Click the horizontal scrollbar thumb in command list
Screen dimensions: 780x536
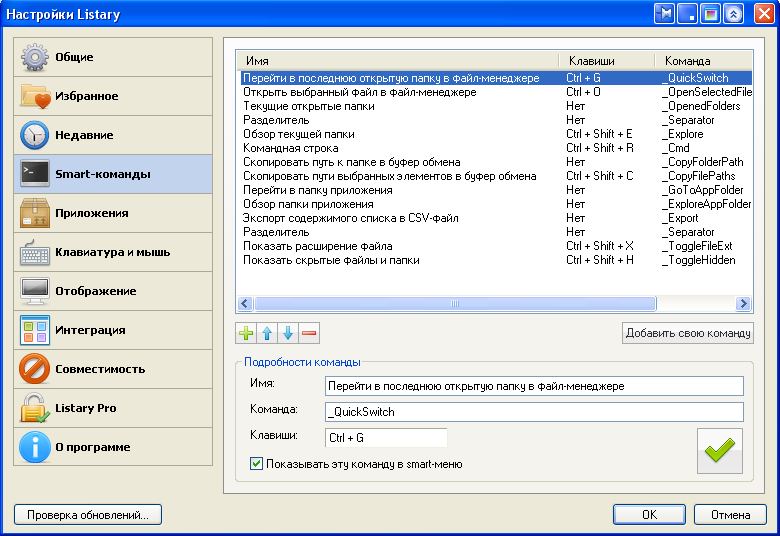(455, 303)
